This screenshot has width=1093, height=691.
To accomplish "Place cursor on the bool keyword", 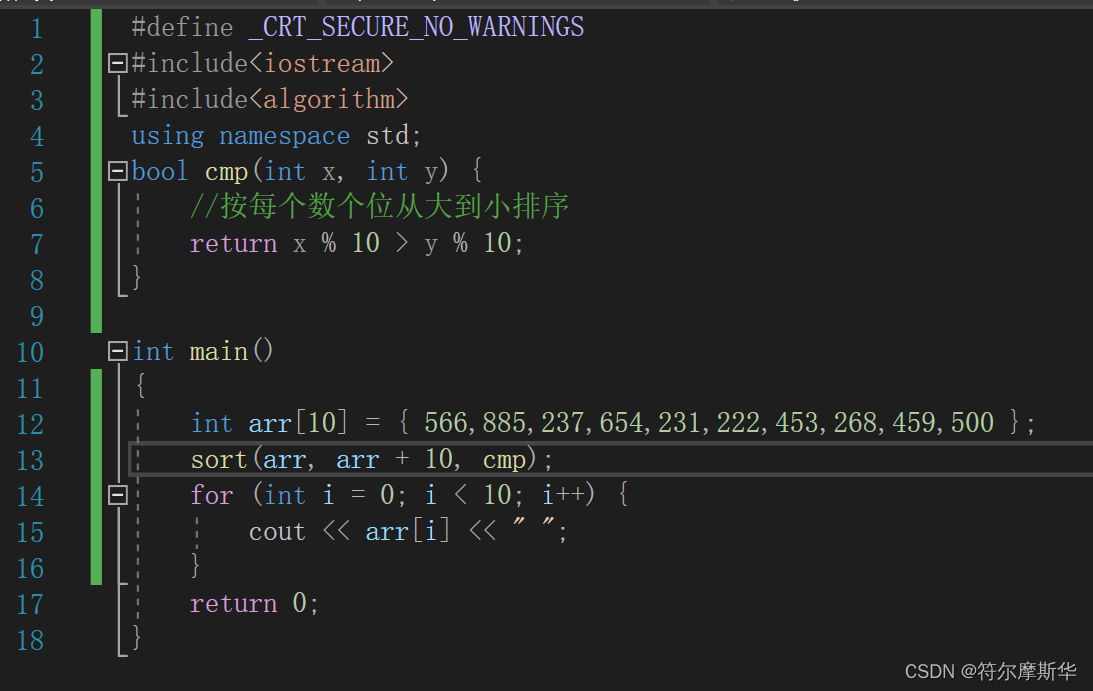I will tap(158, 170).
